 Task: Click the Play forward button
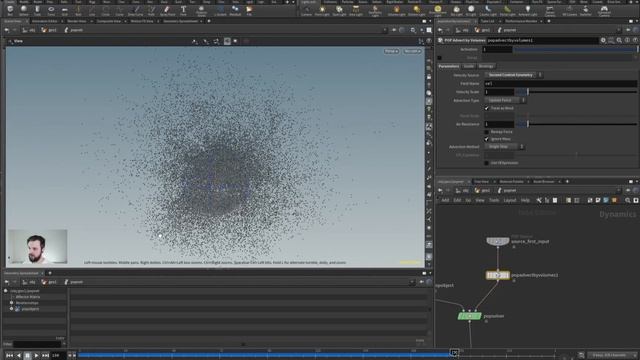tap(36, 356)
